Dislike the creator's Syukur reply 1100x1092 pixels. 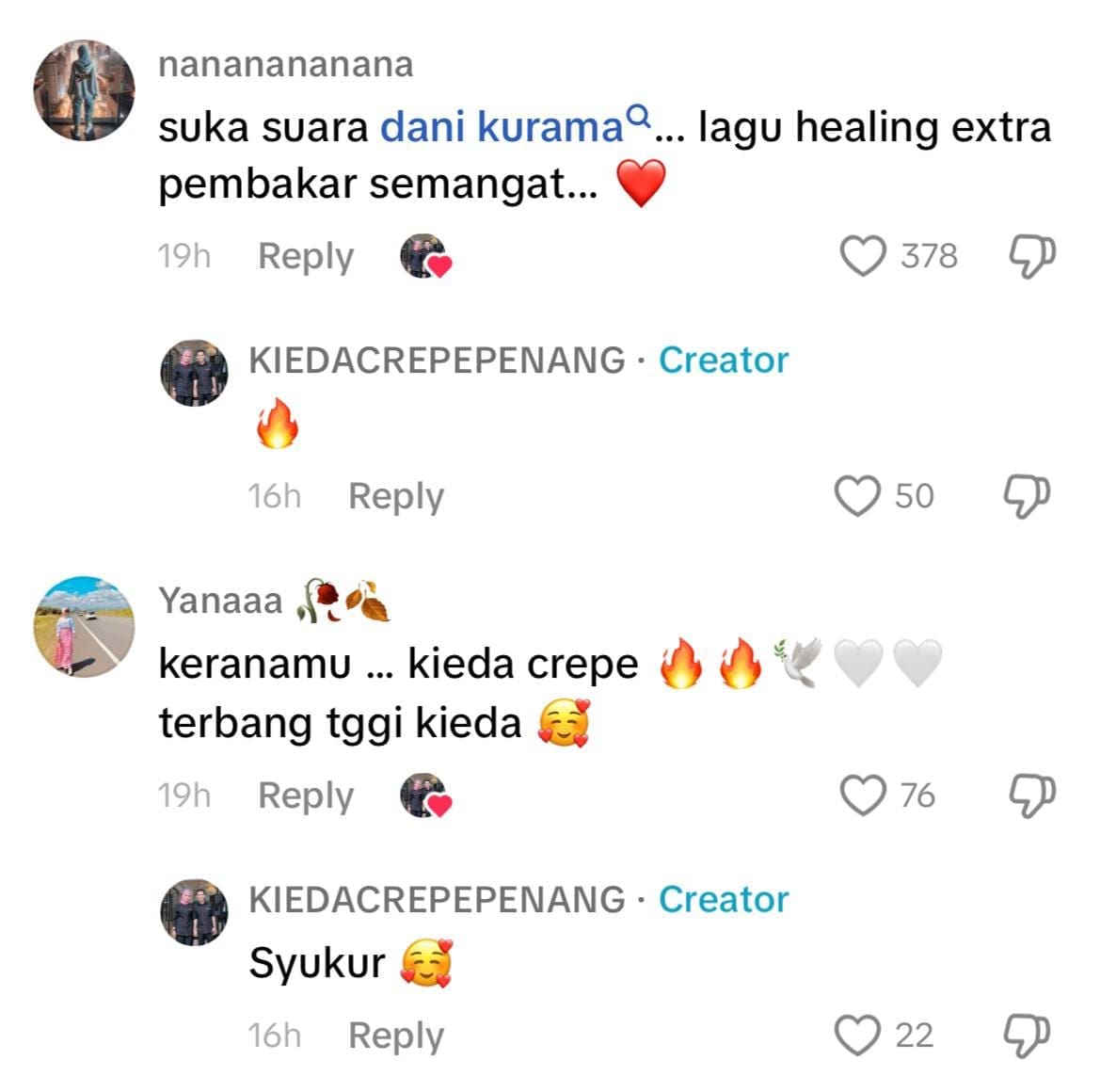tap(1027, 1036)
